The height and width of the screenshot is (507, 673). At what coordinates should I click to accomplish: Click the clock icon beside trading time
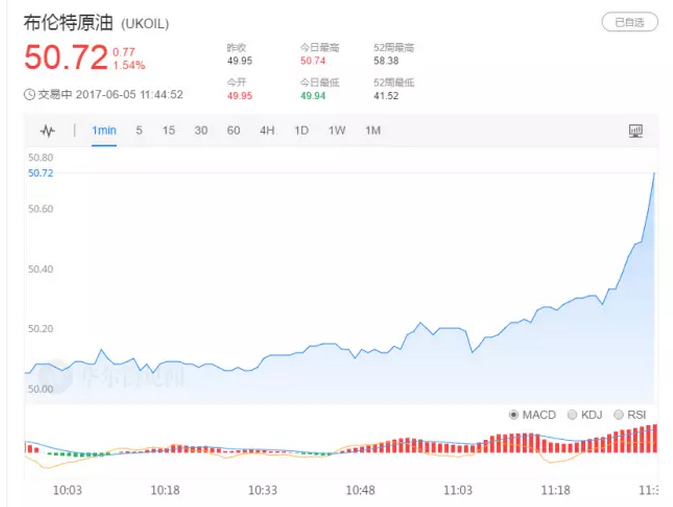[x=29, y=95]
